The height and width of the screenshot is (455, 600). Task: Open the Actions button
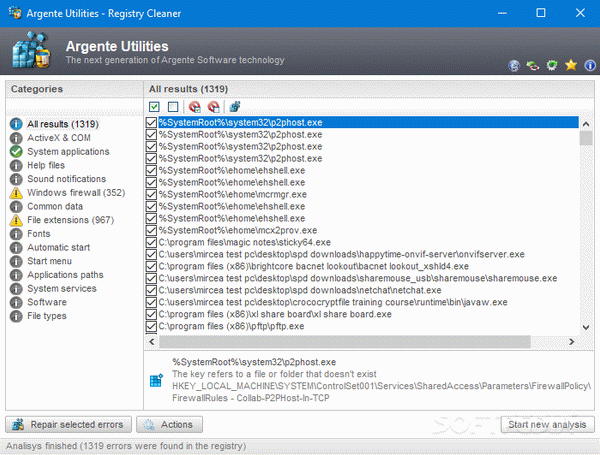(170, 424)
